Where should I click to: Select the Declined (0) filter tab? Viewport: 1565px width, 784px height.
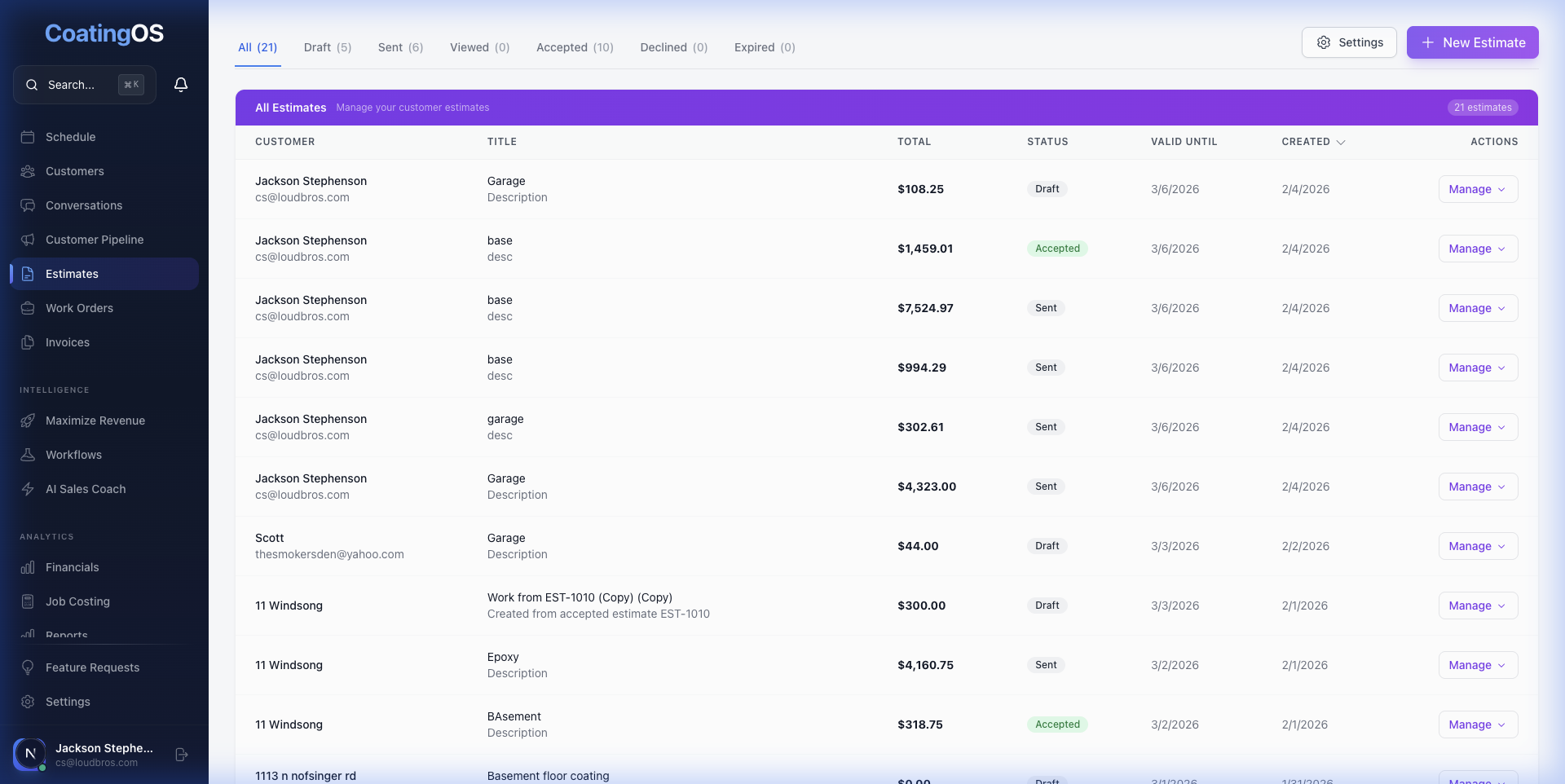[673, 47]
